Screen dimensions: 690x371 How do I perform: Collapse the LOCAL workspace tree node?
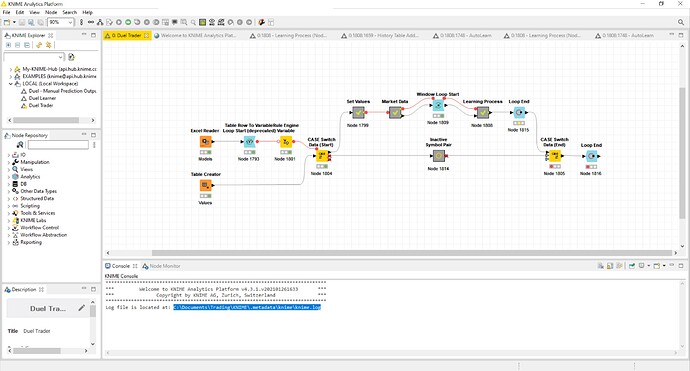tap(11, 84)
